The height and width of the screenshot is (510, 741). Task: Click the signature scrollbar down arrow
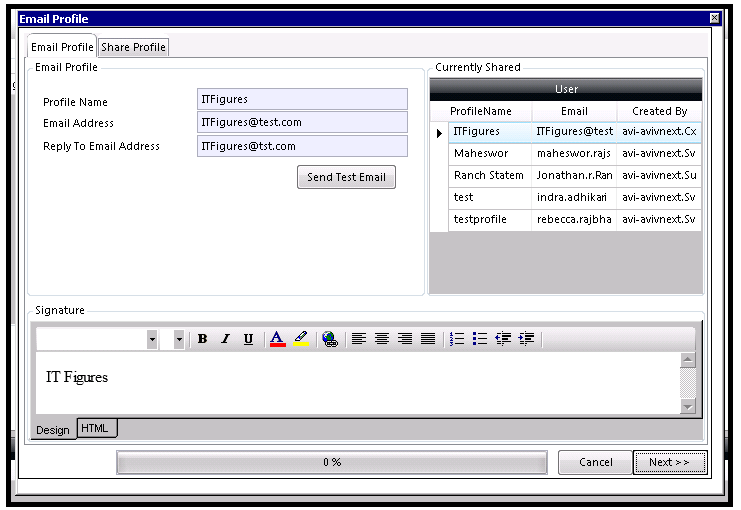(688, 406)
